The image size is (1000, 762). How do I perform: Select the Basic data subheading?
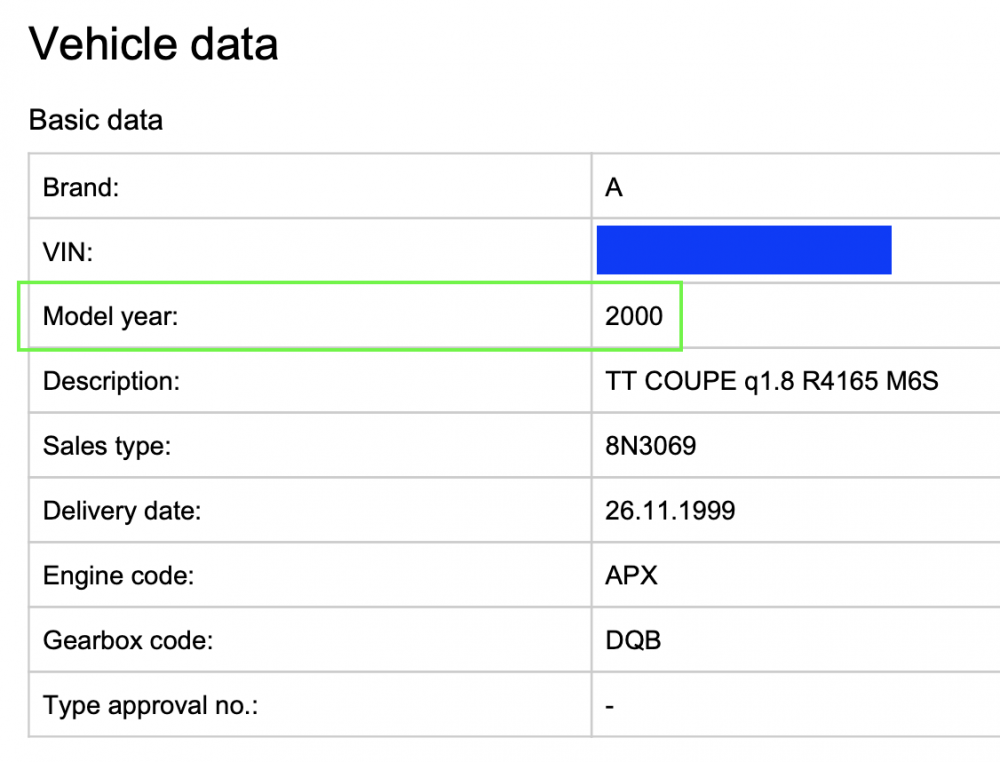point(96,120)
